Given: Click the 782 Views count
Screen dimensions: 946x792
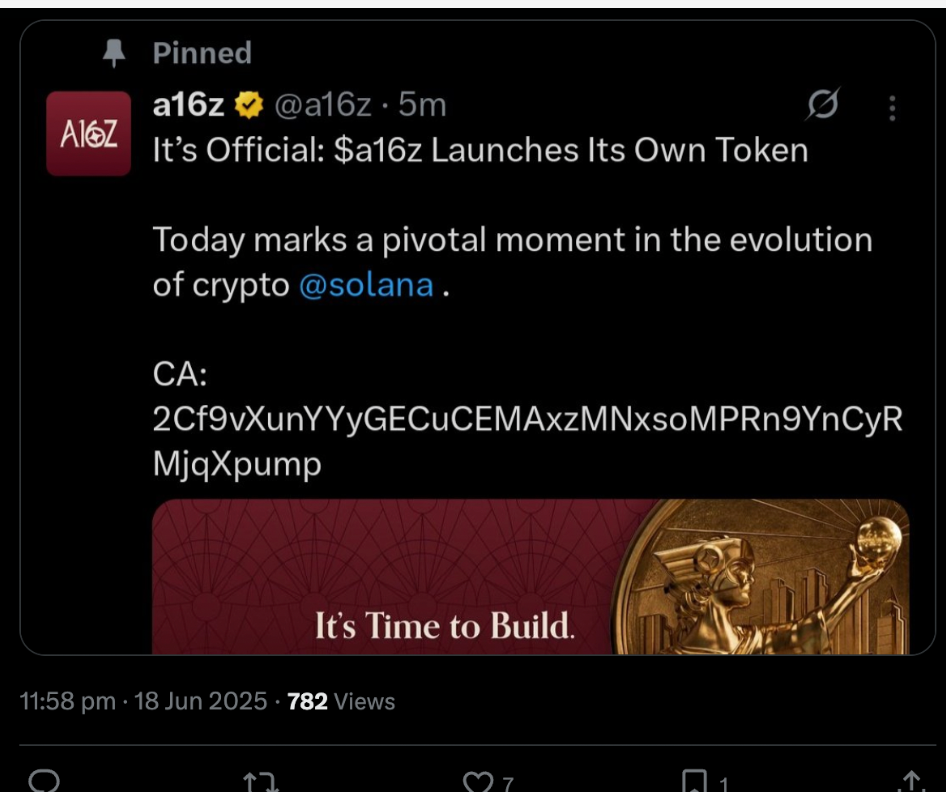Looking at the screenshot, I should (341, 702).
